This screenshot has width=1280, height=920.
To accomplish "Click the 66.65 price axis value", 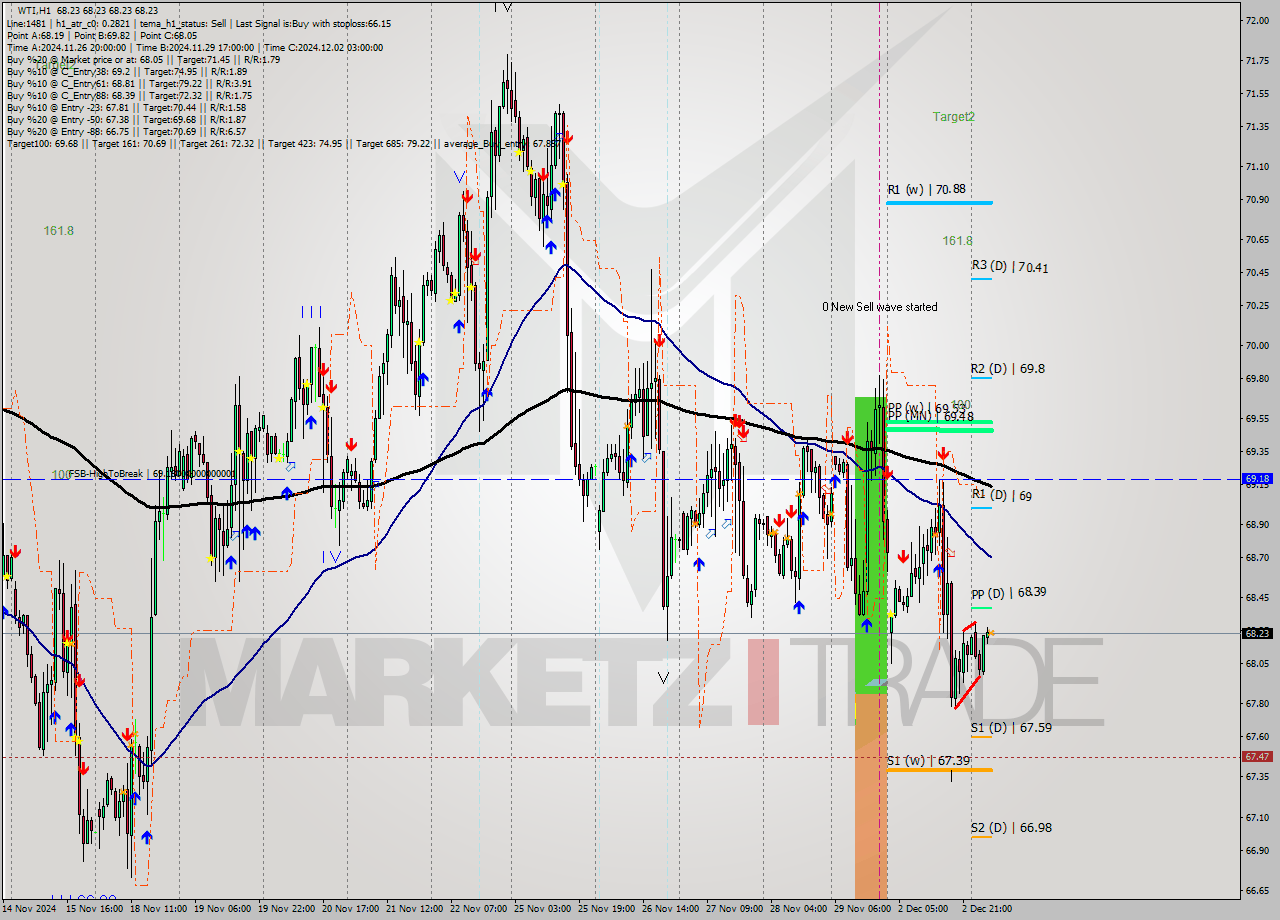I will [x=1257, y=890].
